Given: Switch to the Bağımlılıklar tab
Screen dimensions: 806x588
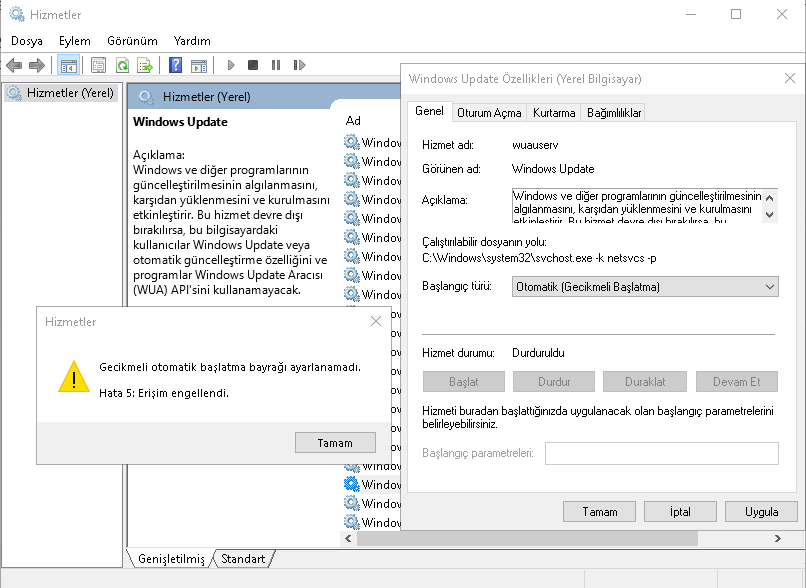Looking at the screenshot, I should (x=614, y=113).
